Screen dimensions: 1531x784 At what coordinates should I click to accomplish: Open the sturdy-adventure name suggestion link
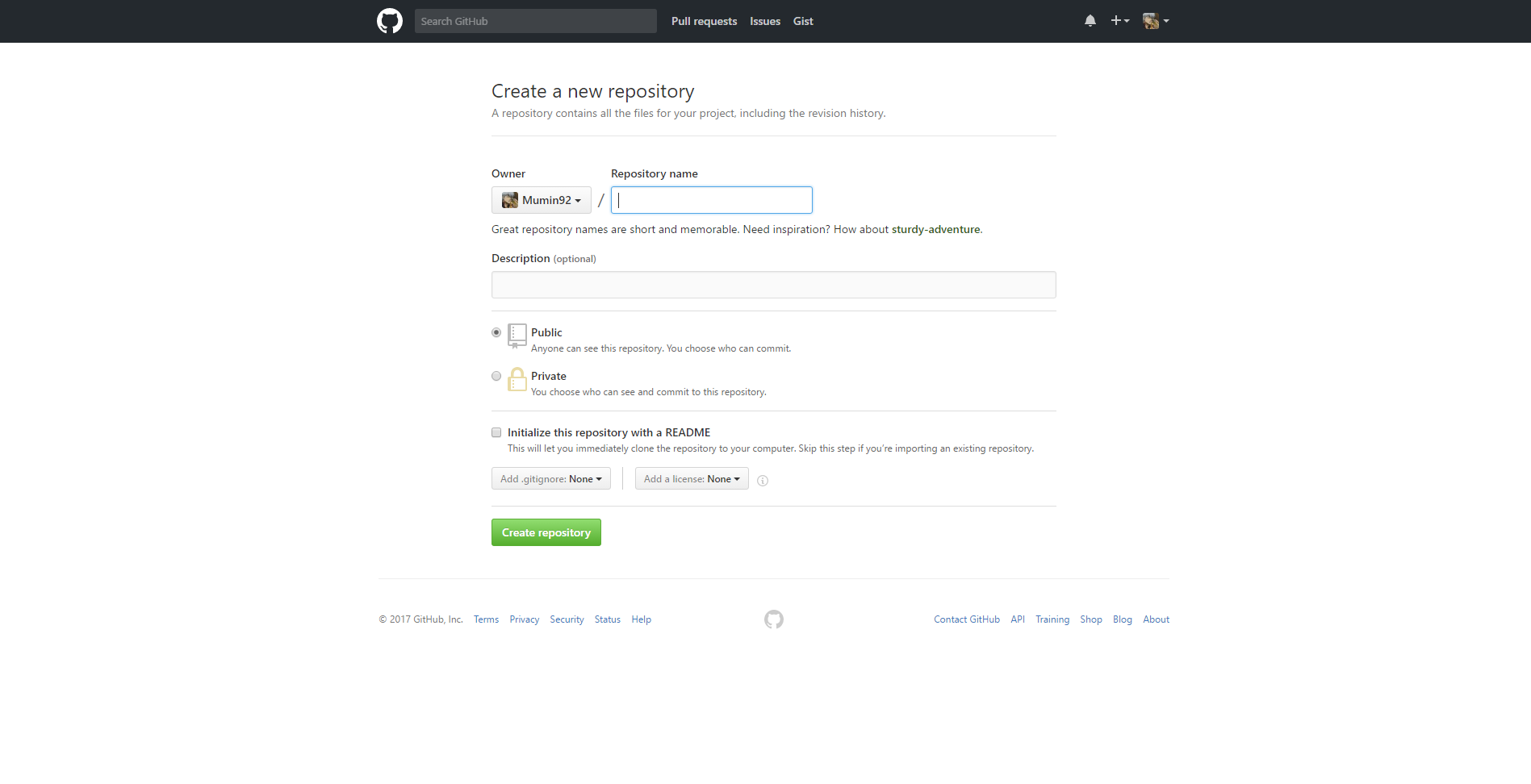coord(935,229)
